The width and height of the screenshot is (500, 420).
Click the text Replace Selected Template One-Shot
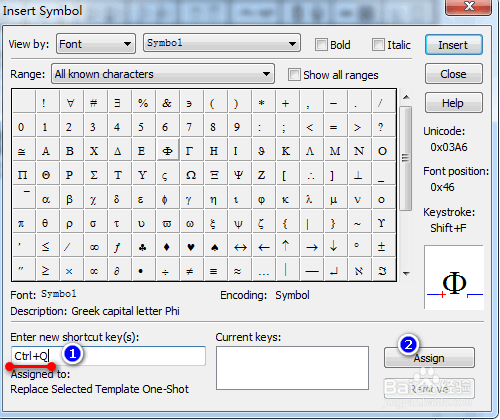click(99, 389)
